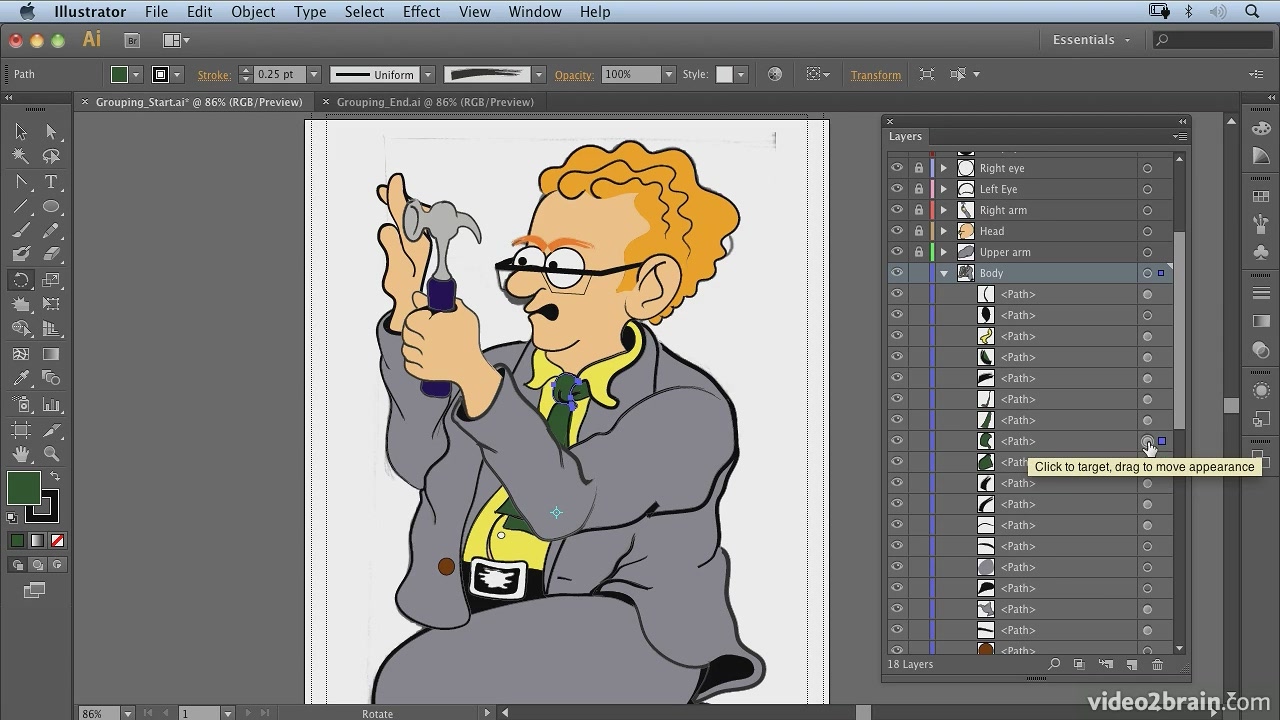1280x720 pixels.
Task: Hide the Head layer
Action: pyautogui.click(x=897, y=231)
